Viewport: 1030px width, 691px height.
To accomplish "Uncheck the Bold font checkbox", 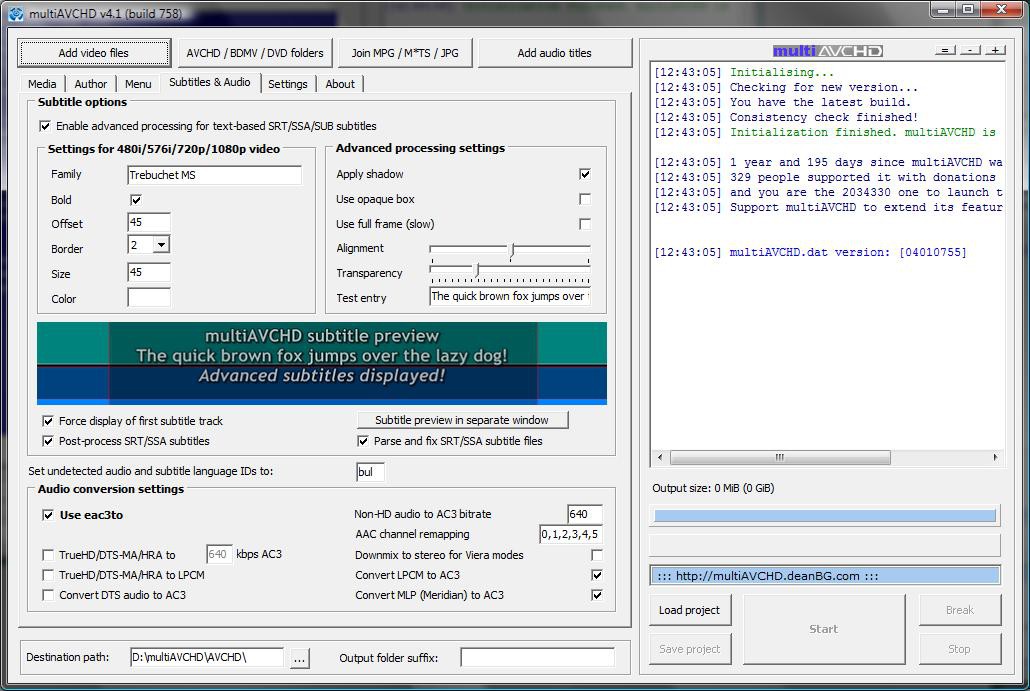I will [136, 200].
